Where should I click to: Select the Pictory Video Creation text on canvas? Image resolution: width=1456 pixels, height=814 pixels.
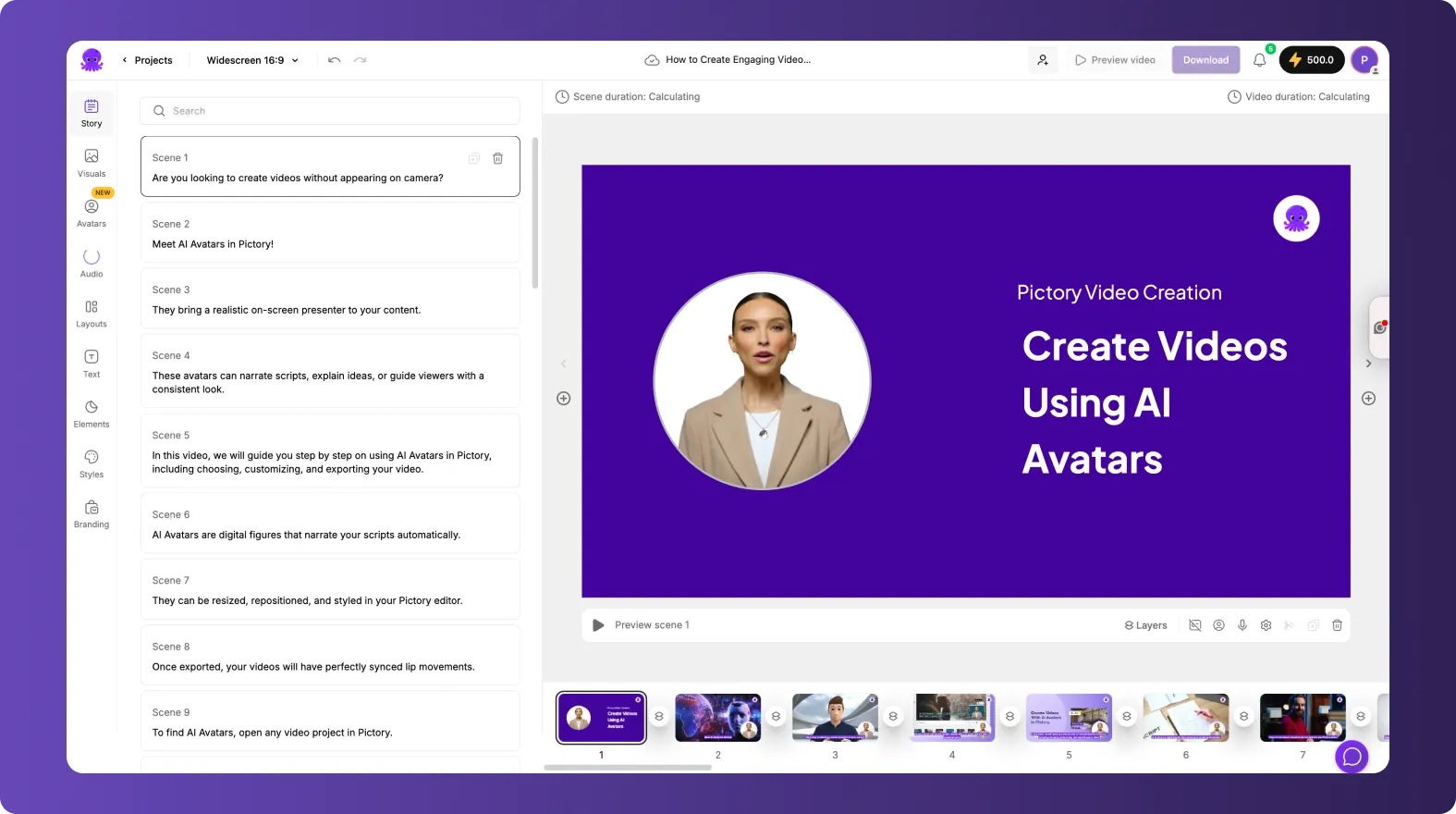pyautogui.click(x=1120, y=293)
